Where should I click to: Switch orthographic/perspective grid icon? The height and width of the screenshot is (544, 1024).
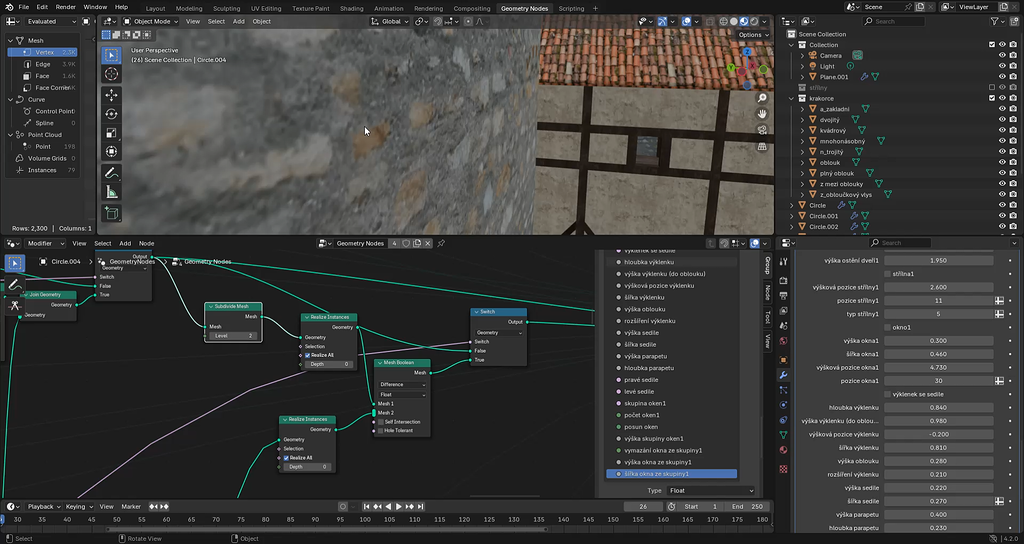(x=762, y=146)
